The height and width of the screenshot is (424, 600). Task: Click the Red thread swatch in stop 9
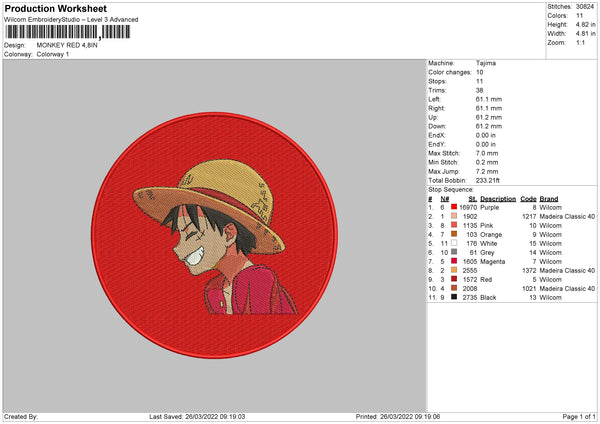tap(454, 279)
